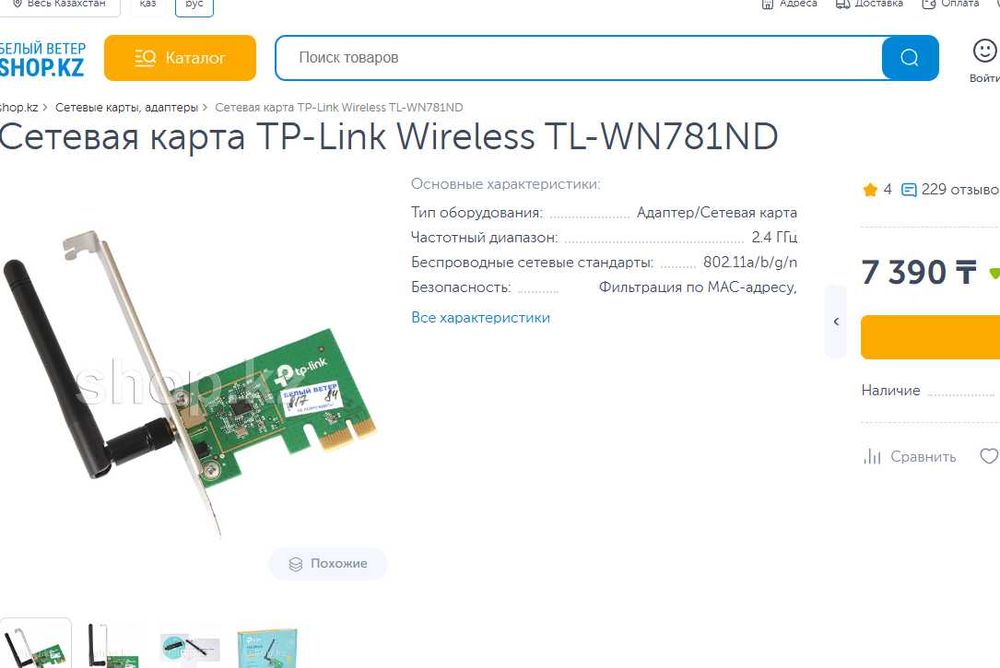Open the Адреса top menu item

(789, 4)
